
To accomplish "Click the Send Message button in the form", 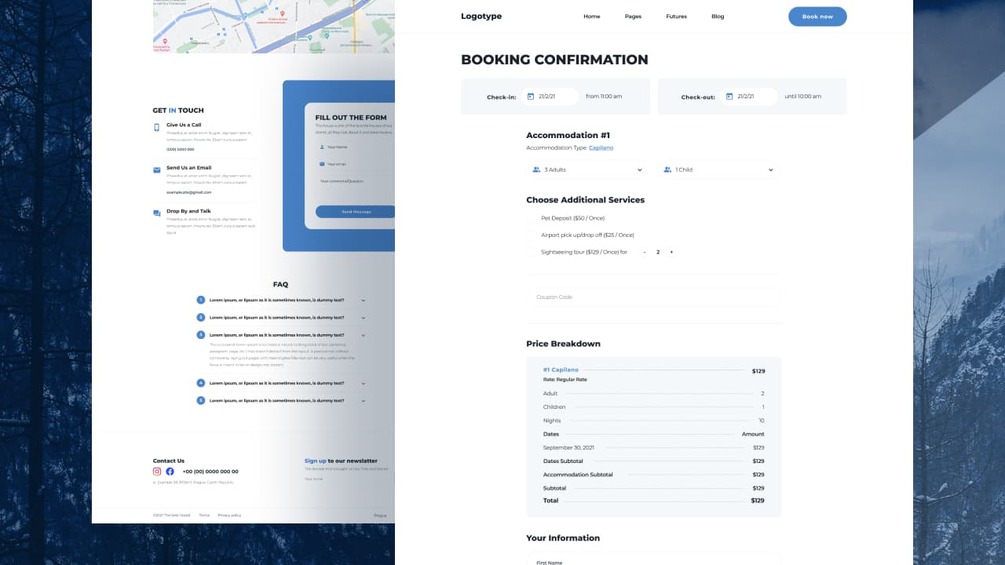I will [355, 212].
